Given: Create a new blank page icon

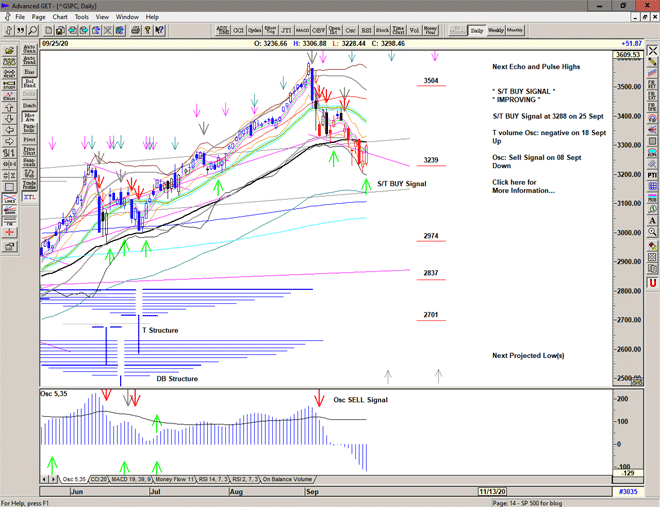Looking at the screenshot, I should coord(49,30).
